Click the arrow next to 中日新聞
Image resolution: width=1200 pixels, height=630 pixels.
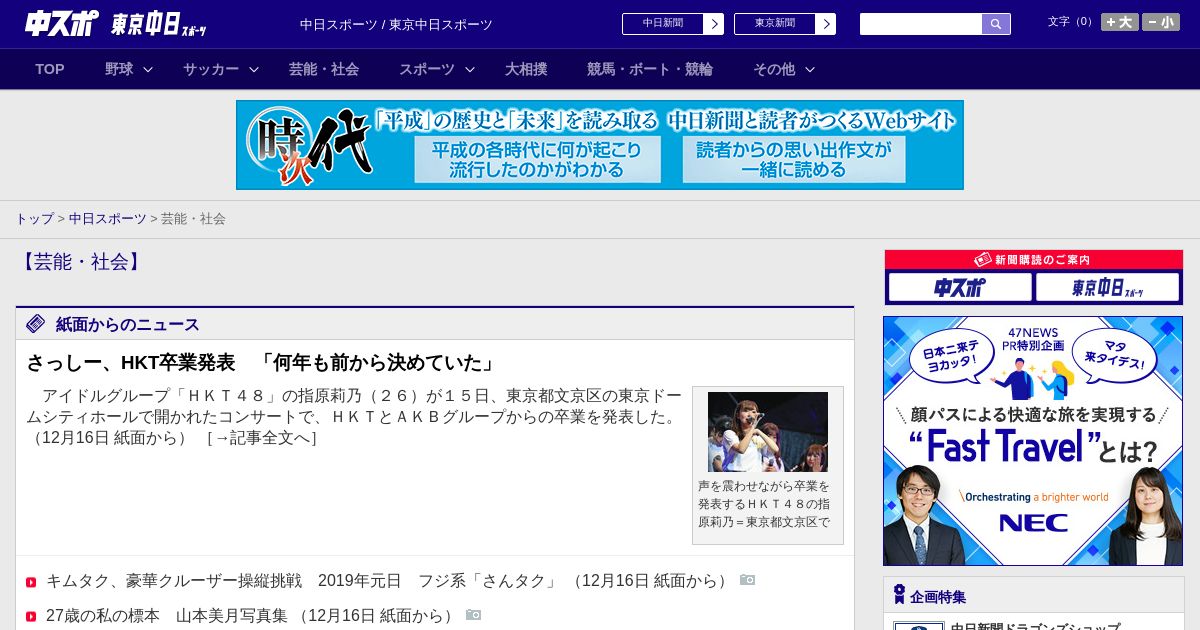[714, 24]
